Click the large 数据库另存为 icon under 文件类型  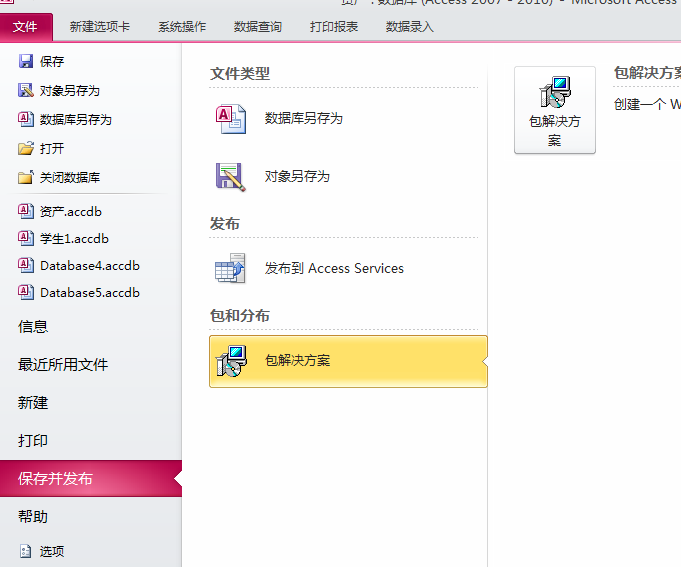pyautogui.click(x=231, y=119)
